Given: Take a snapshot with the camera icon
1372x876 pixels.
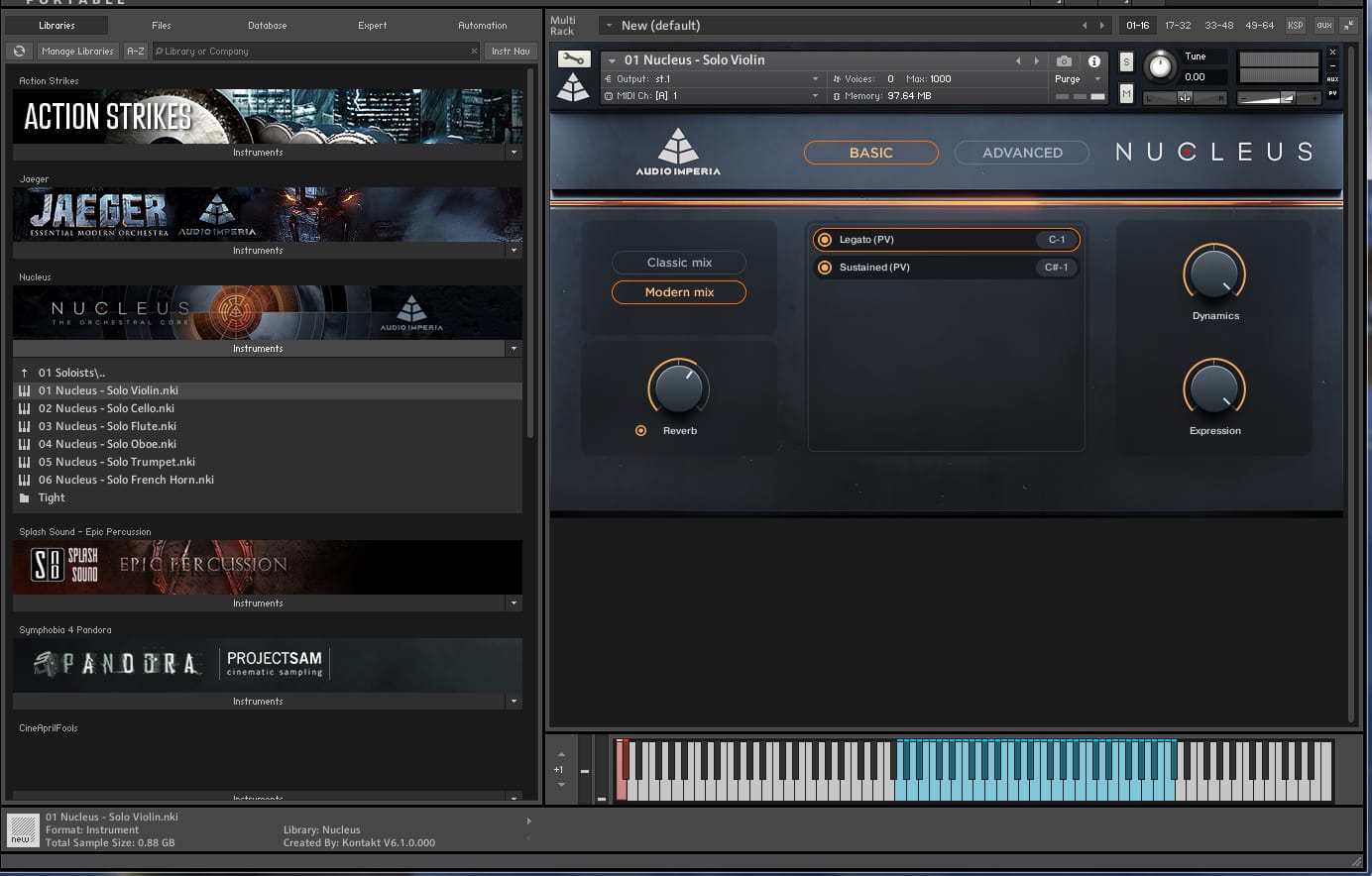Looking at the screenshot, I should (x=1064, y=60).
